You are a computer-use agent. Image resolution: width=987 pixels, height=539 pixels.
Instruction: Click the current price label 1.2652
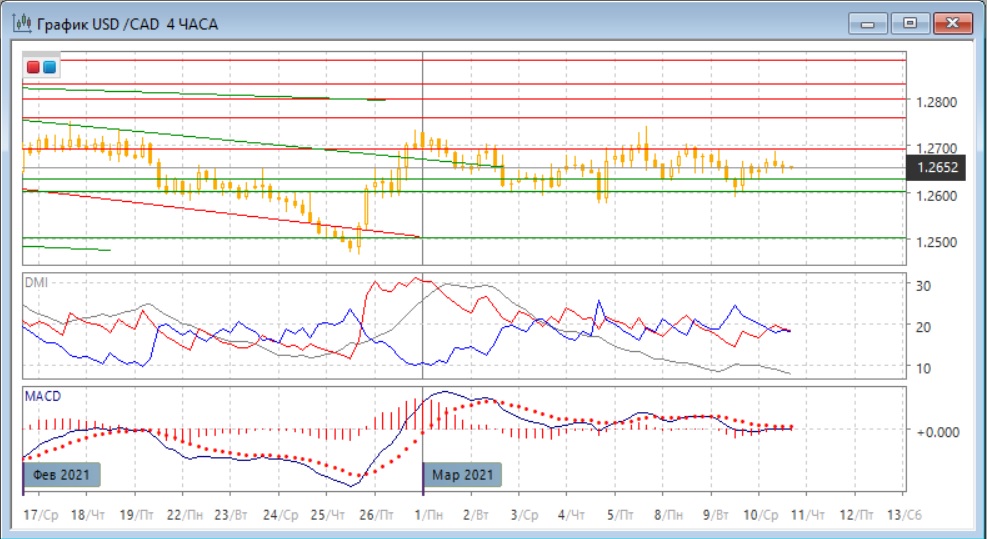pos(934,168)
